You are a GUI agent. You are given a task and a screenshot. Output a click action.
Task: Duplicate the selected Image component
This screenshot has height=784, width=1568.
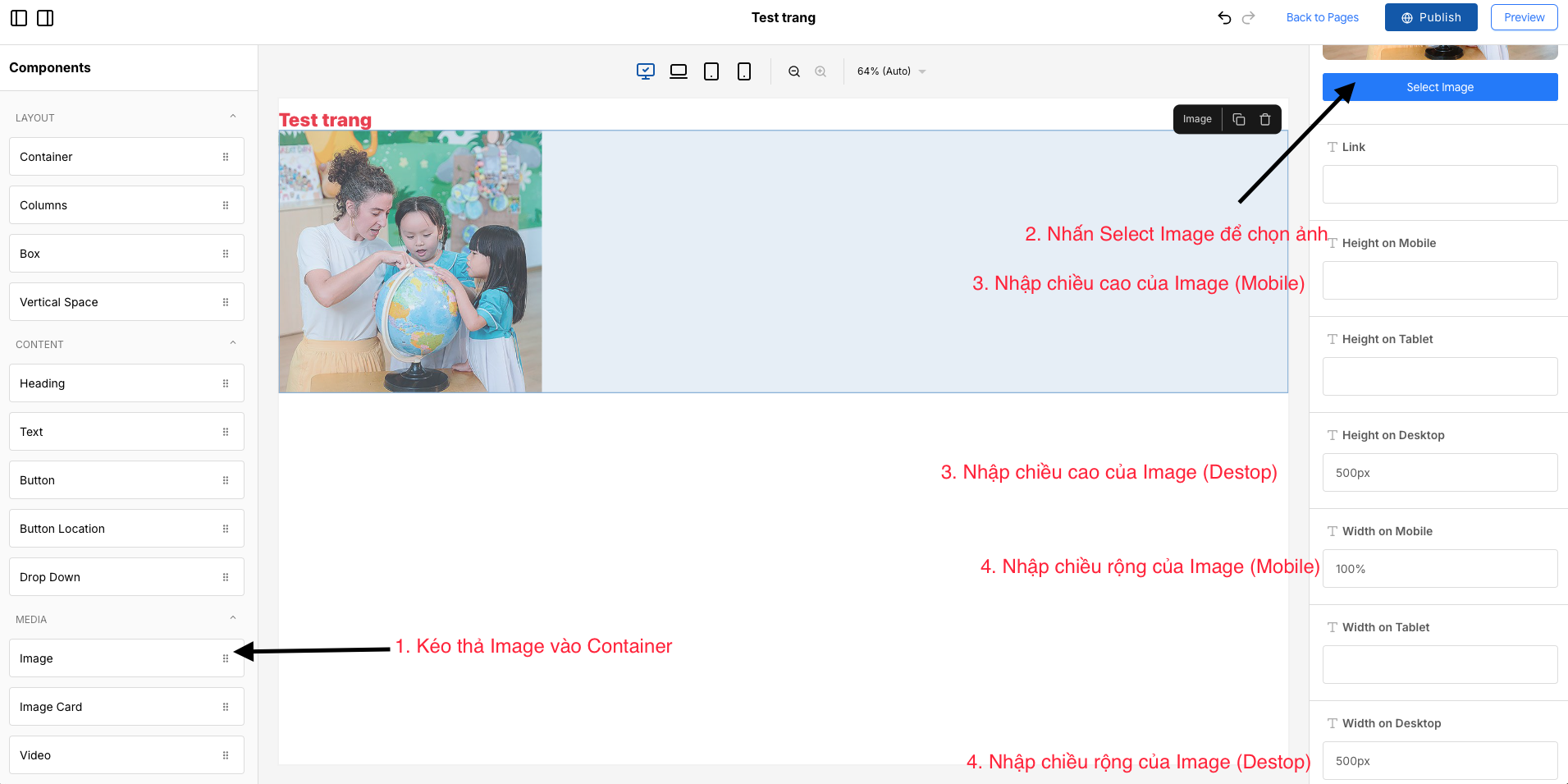[1239, 119]
